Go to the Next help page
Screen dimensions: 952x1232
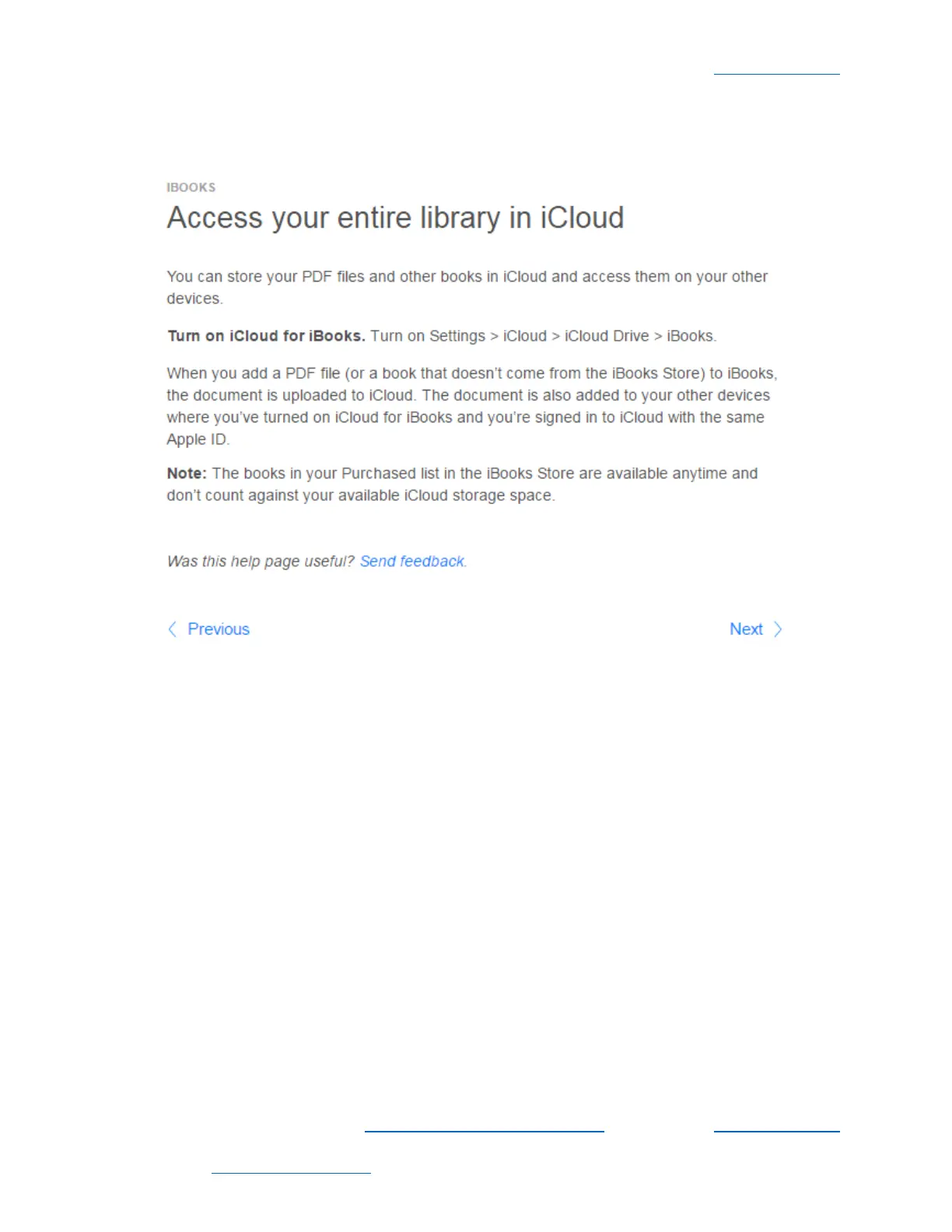pyautogui.click(x=746, y=629)
